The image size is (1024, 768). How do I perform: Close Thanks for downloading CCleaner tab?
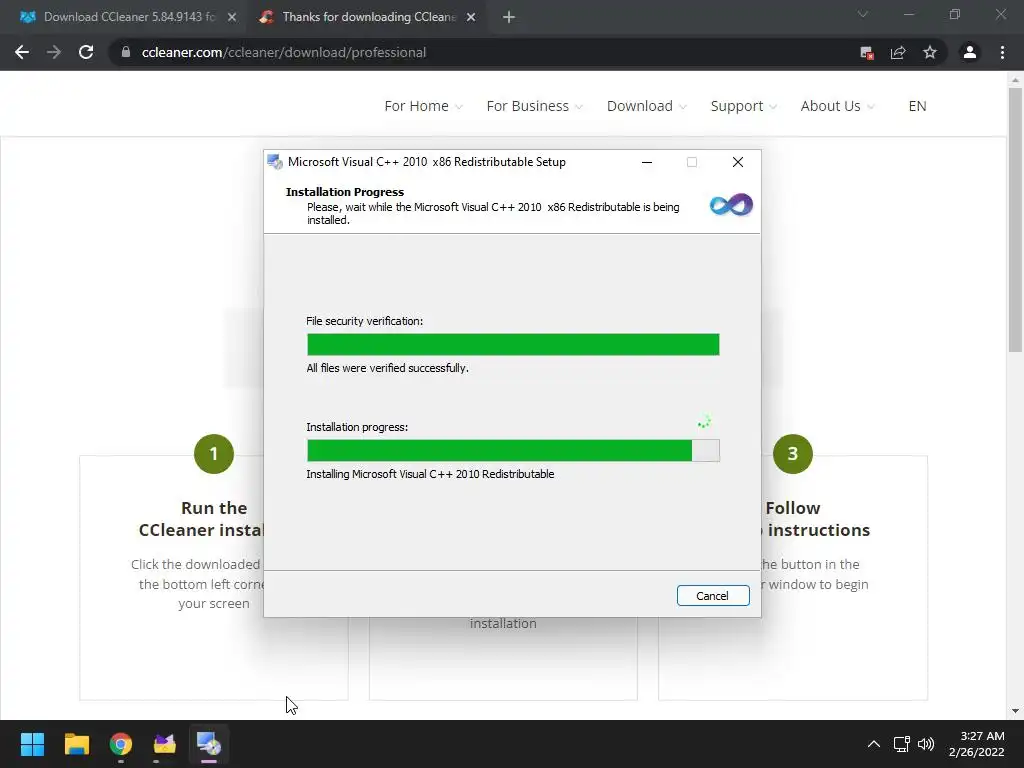pos(471,18)
